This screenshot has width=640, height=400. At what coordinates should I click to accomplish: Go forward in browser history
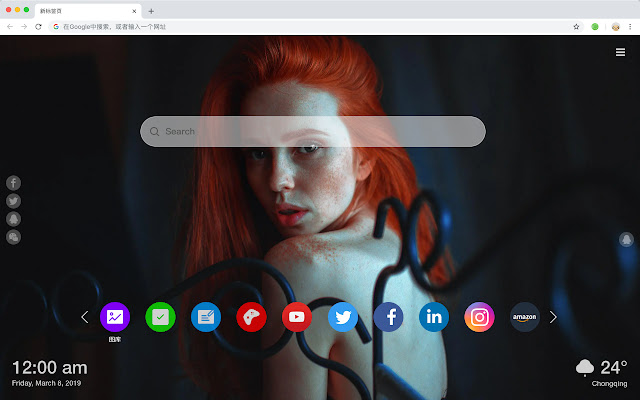pos(24,27)
